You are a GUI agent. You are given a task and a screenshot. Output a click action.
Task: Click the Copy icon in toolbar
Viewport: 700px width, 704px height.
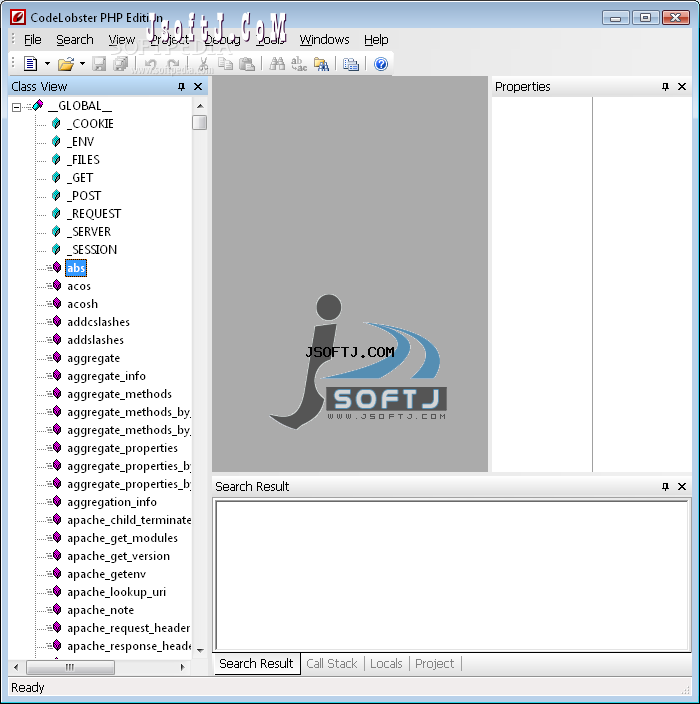click(225, 64)
